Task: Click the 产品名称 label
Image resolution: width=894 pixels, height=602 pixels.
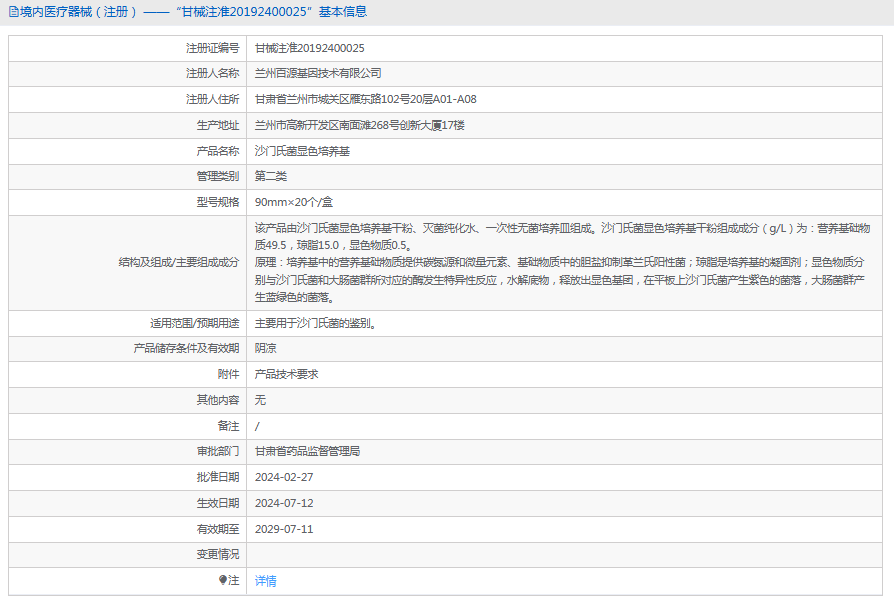Action: 218,151
